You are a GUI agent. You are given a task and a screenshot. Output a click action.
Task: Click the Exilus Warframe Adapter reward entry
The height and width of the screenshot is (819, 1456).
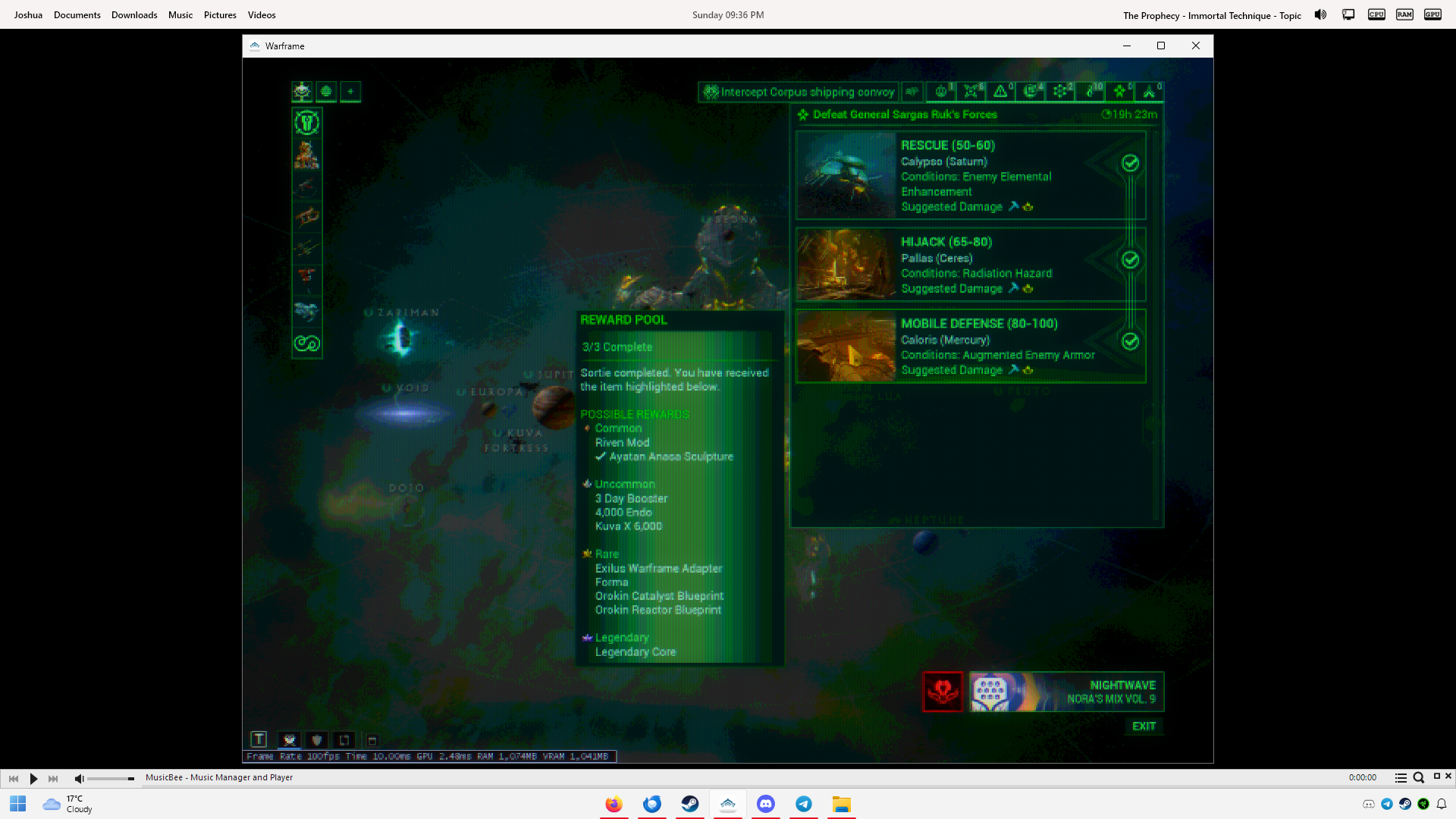tap(658, 569)
